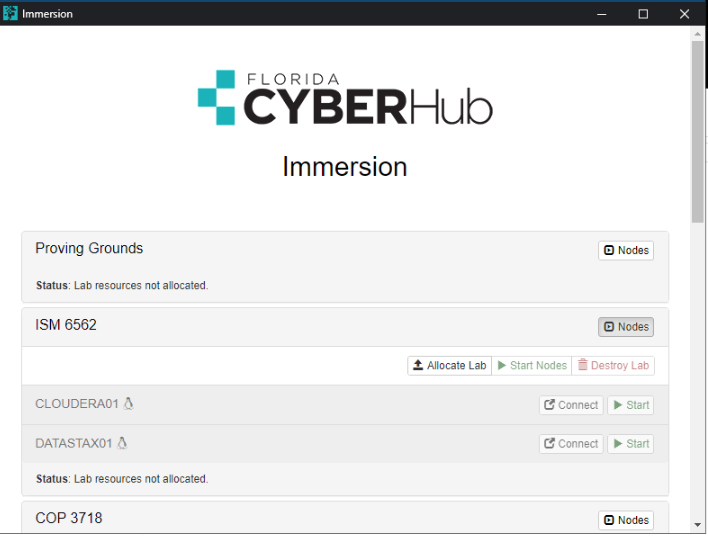Viewport: 708px width, 536px height.
Task: Start the DATASTAX01 node
Action: 631,444
